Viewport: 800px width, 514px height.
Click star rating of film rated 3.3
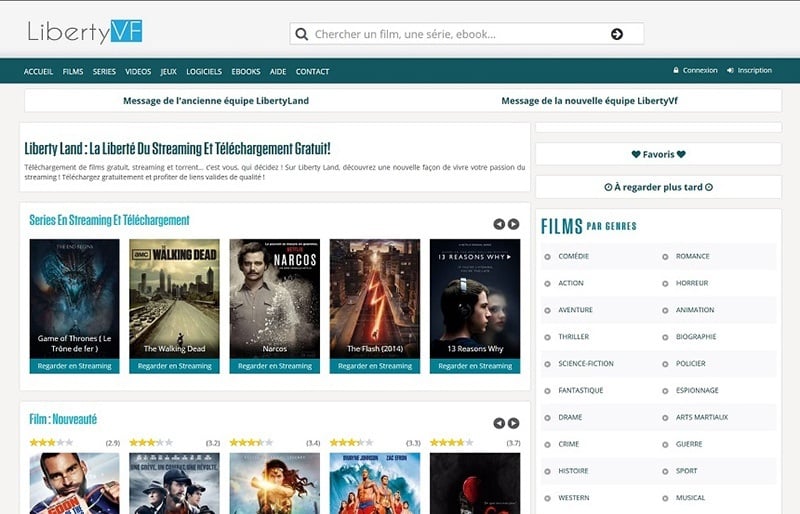(352, 443)
